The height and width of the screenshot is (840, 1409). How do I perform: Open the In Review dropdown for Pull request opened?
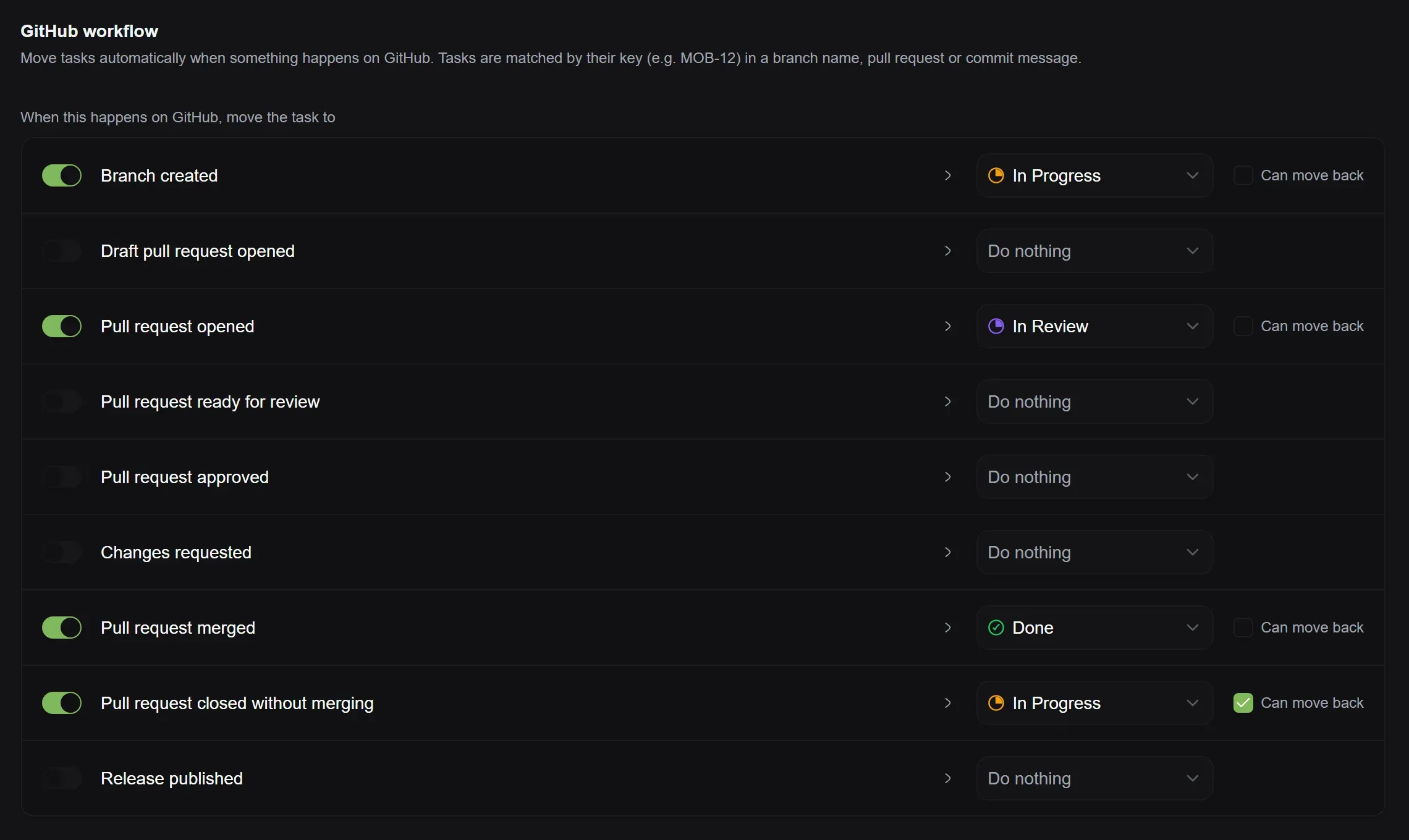pyautogui.click(x=1094, y=326)
